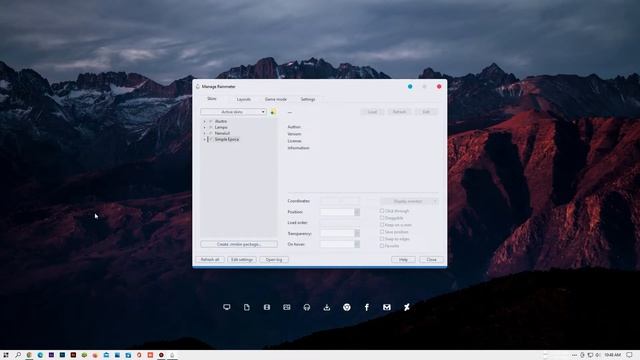Open the Active skins dropdown
Image resolution: width=640 pixels, height=360 pixels.
click(233, 112)
